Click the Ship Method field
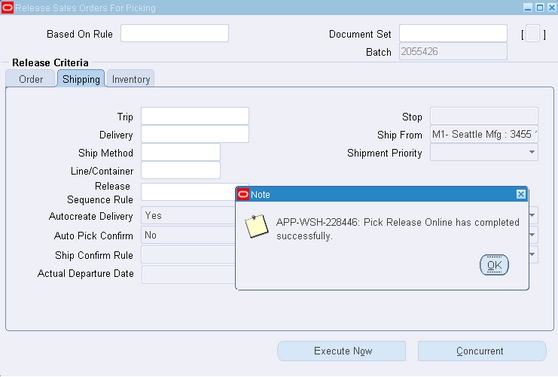Viewport: 558px width, 377px height. pyautogui.click(x=181, y=152)
